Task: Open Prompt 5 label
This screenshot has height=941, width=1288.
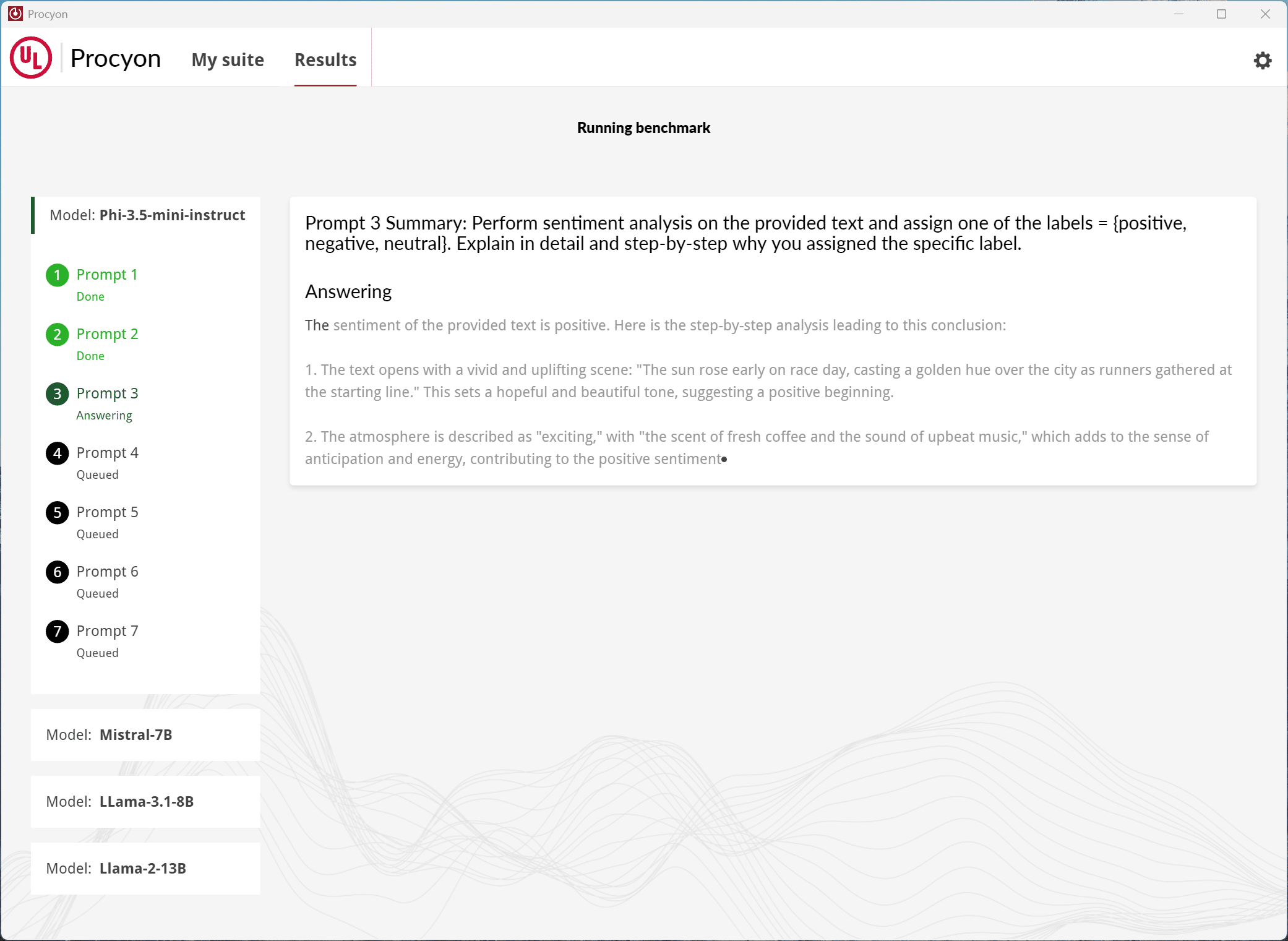Action: click(107, 512)
